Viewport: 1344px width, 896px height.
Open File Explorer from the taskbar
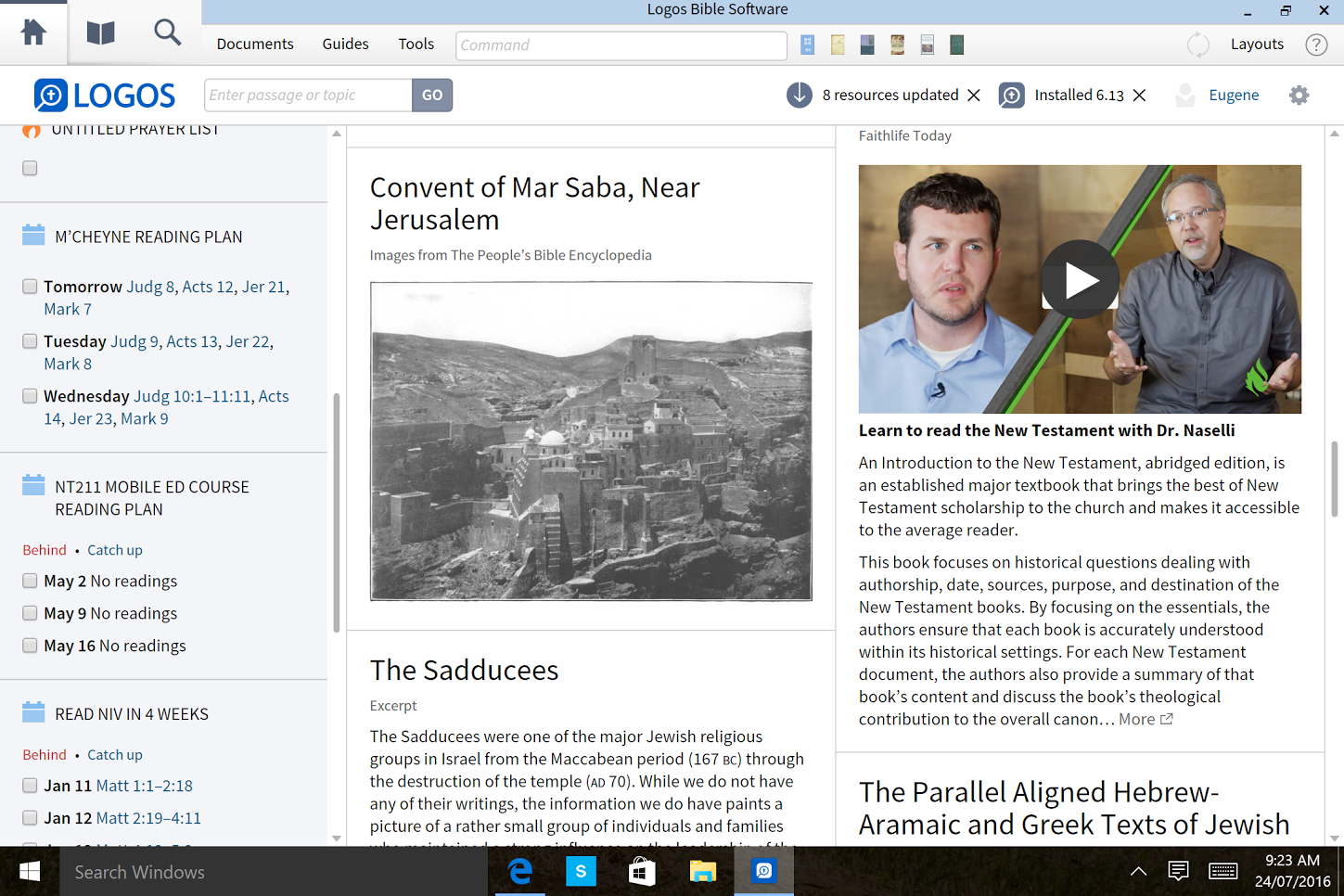(703, 871)
